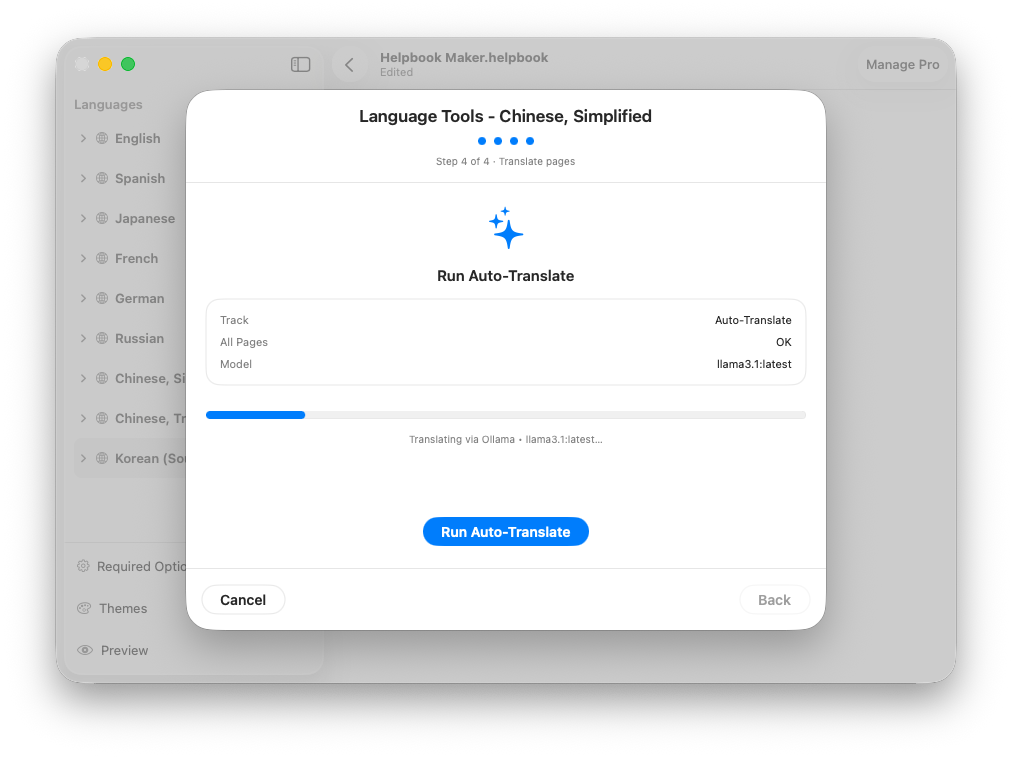The width and height of the screenshot is (1012, 757).
Task: Click the sparkle Auto-Translate icon in dialog
Action: coord(506,228)
